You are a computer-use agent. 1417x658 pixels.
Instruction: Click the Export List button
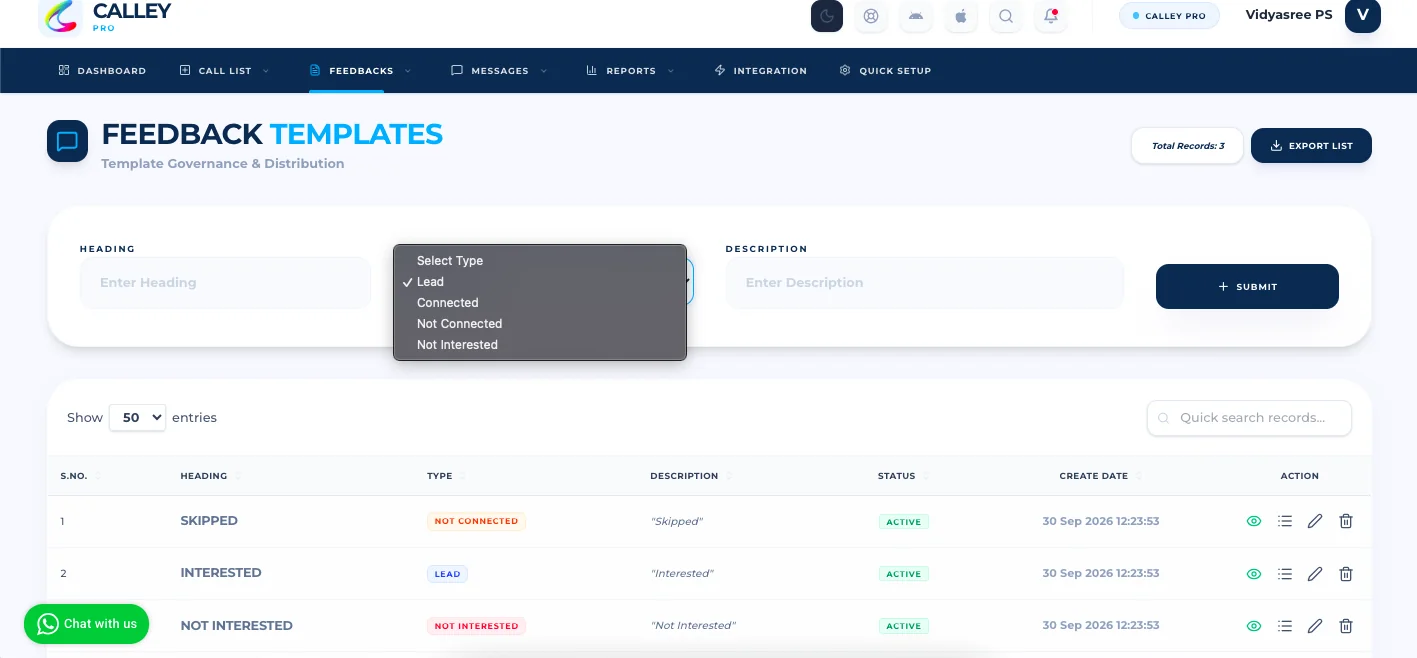pos(1311,146)
